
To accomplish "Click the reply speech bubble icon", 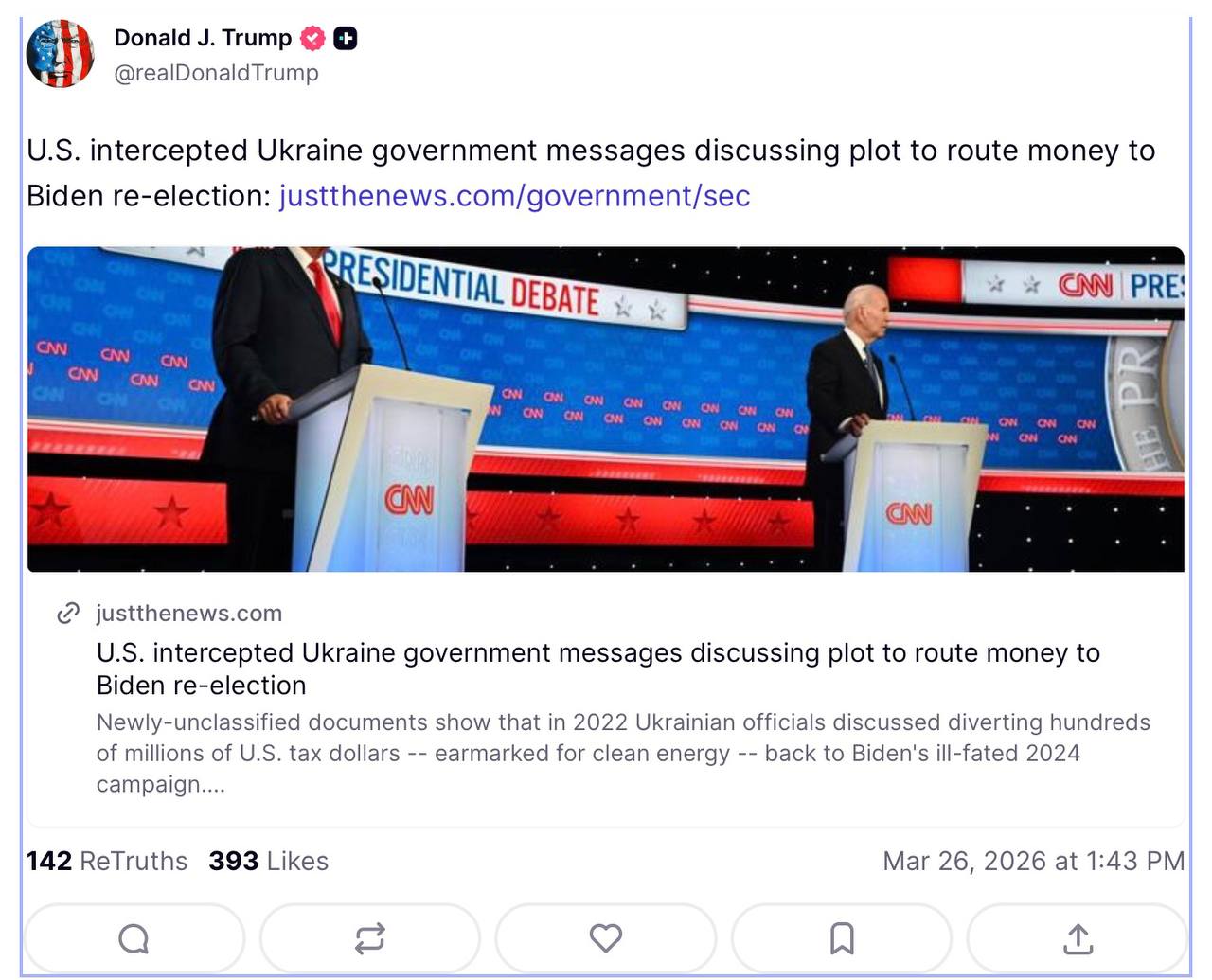I will tap(134, 938).
